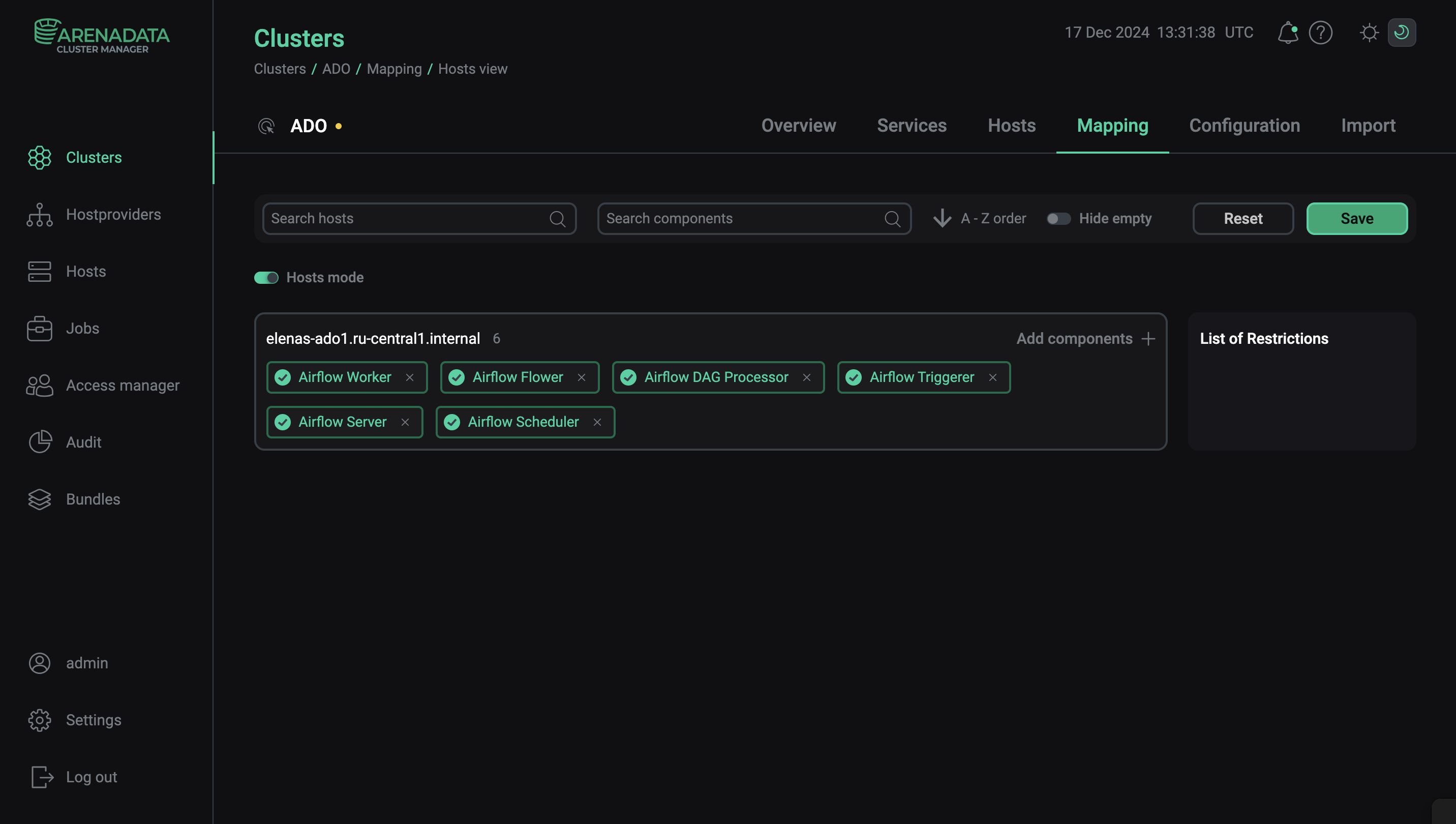1456x824 pixels.
Task: Open the Audit section
Action: point(83,442)
